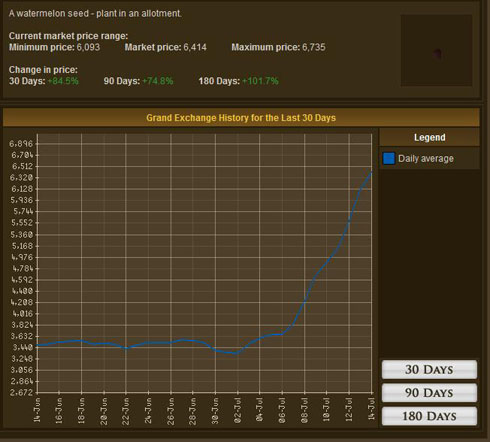Screen dimensions: 490x442
Task: Click the 14-Jun x-axis date label
Action: (x=37, y=410)
